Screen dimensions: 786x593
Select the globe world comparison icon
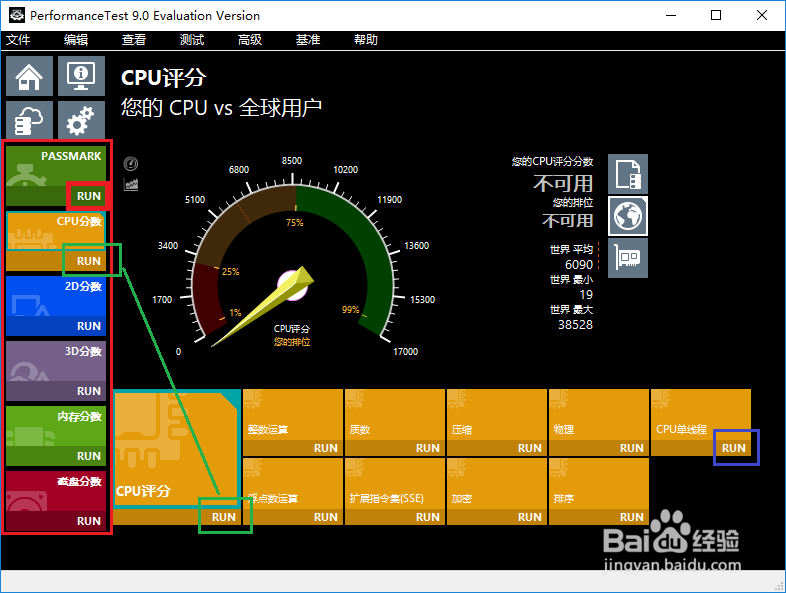click(x=628, y=216)
